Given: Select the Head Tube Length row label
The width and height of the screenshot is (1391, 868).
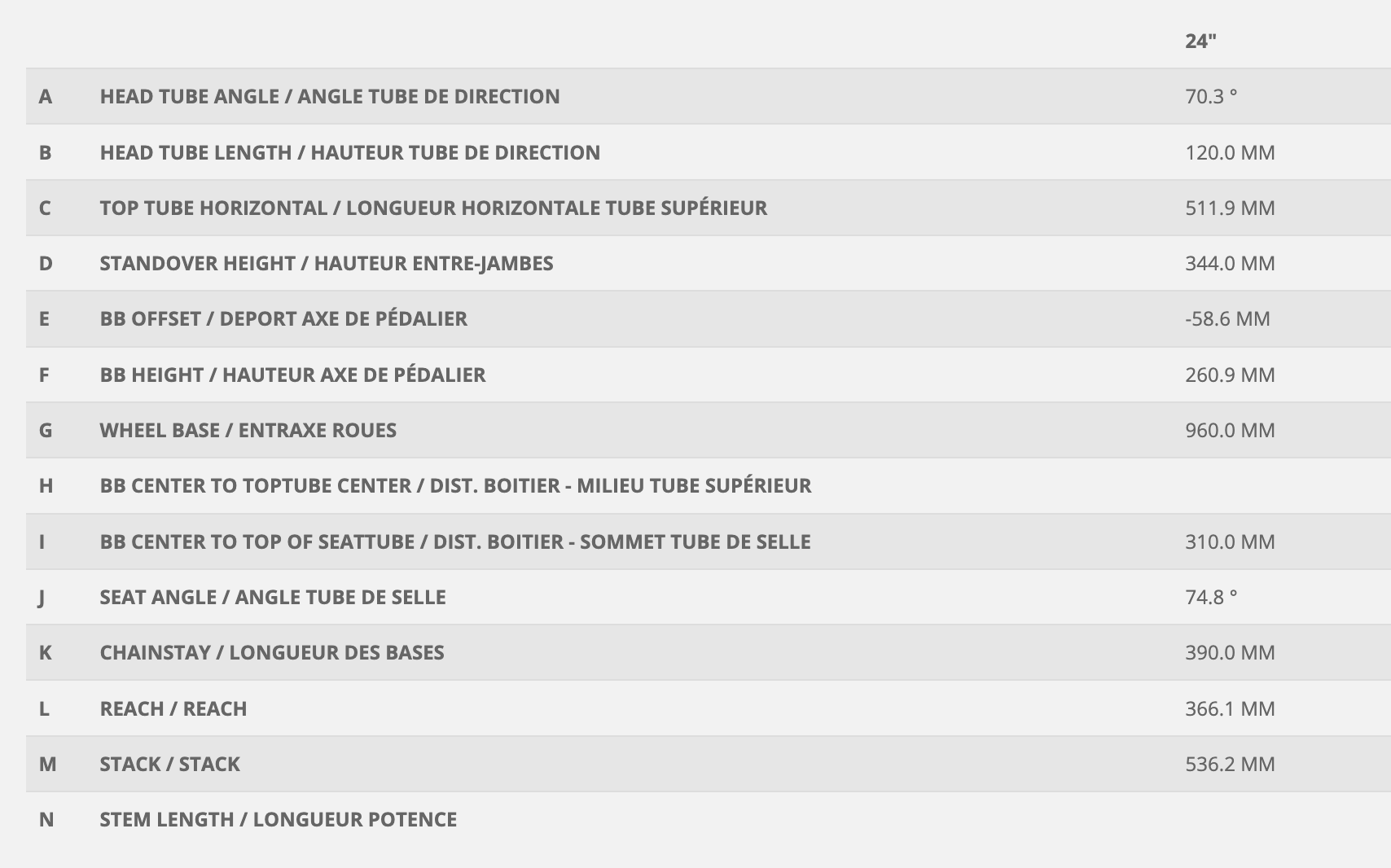Looking at the screenshot, I should click(349, 152).
